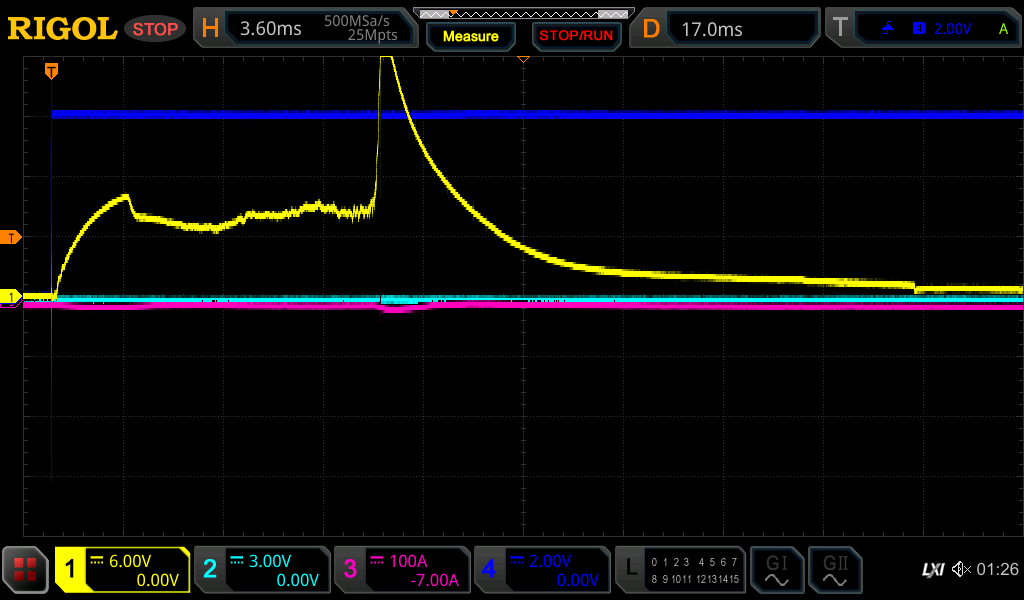This screenshot has height=600, width=1024.
Task: Toggle channel 3 with 100A scale
Action: [402, 570]
